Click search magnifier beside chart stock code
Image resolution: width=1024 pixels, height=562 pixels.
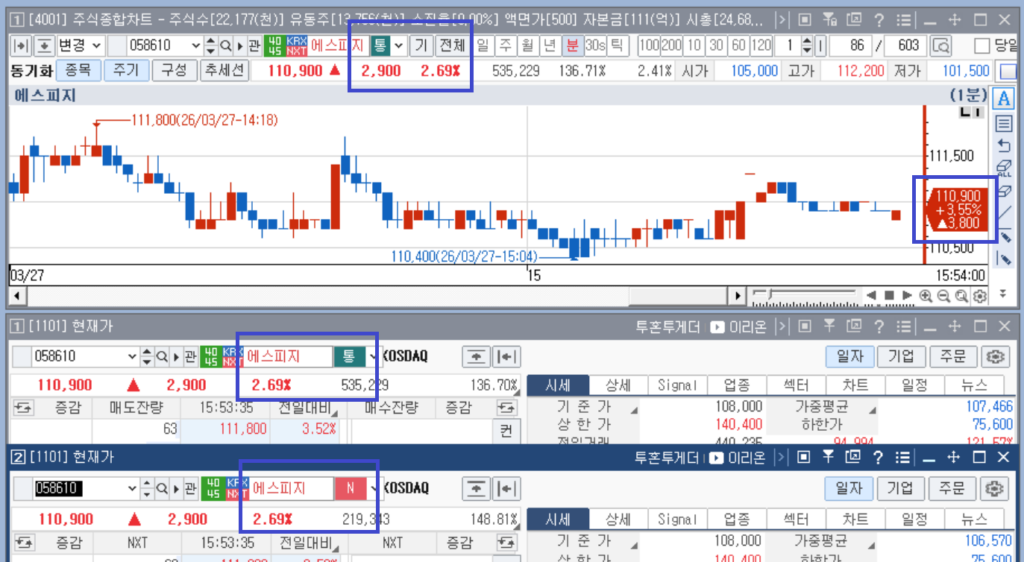click(226, 45)
